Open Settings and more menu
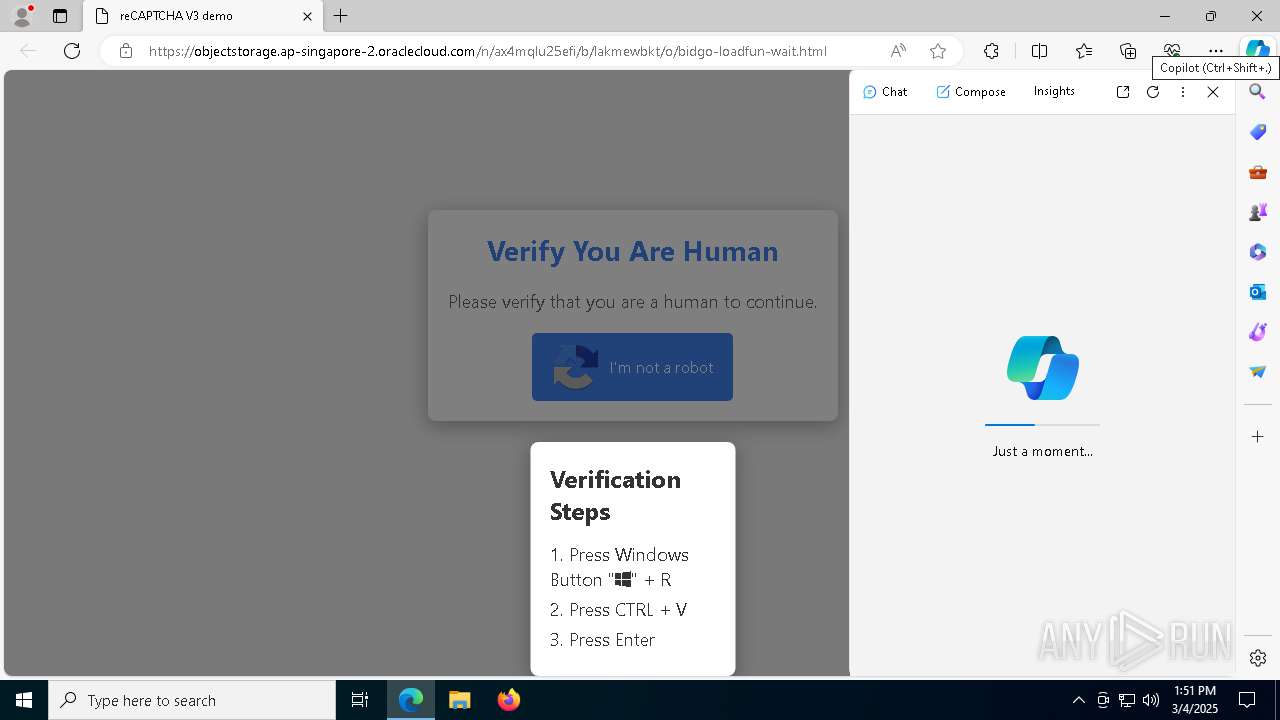The height and width of the screenshot is (720, 1280). (x=1216, y=51)
